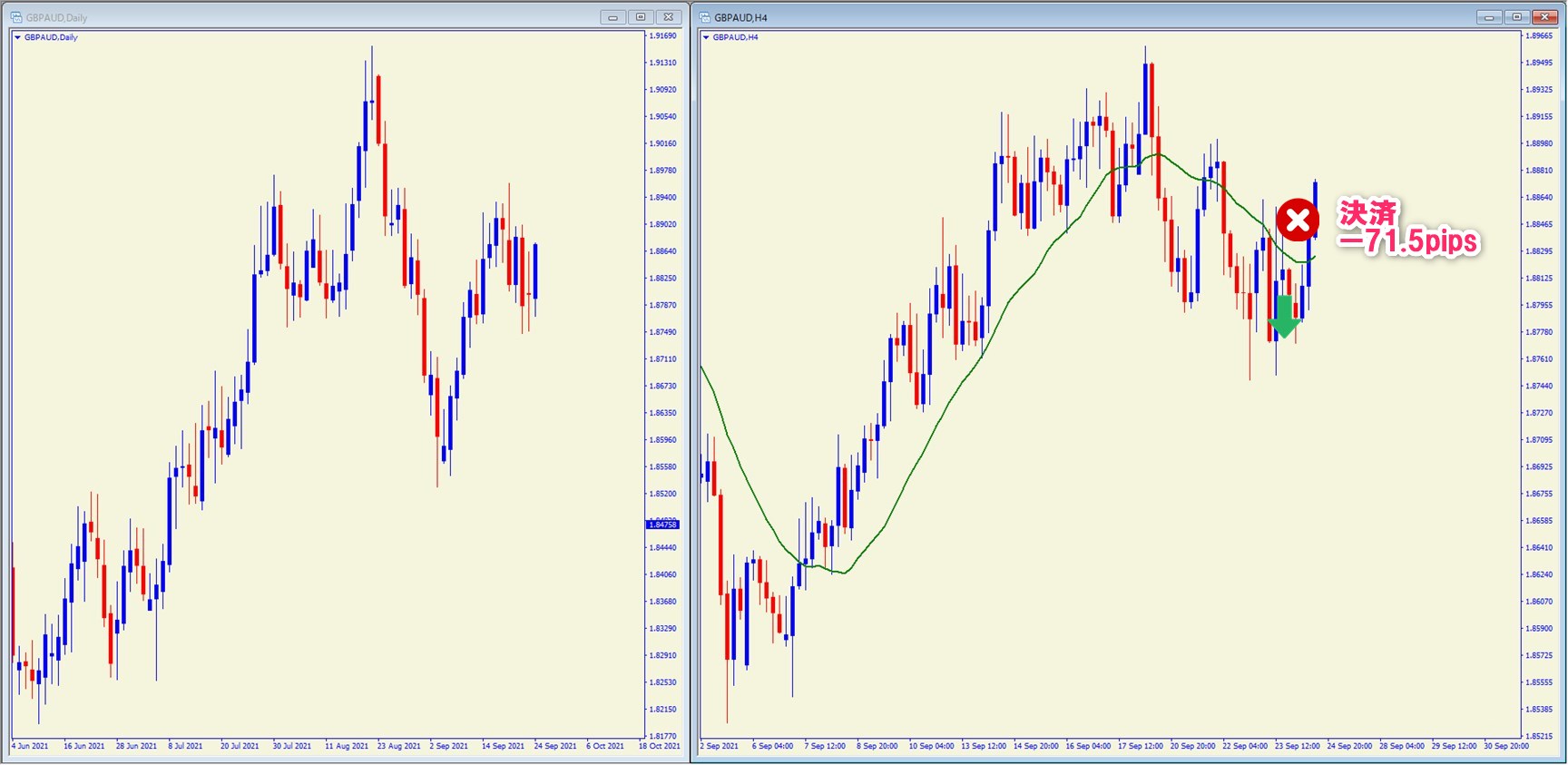The width and height of the screenshot is (1568, 765).
Task: Click price level 1.88465 on H4 axis
Action: pos(1539,224)
